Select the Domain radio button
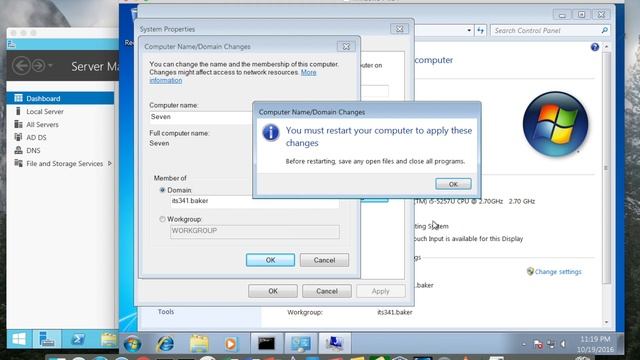Viewport: 640px width, 360px height. point(162,190)
